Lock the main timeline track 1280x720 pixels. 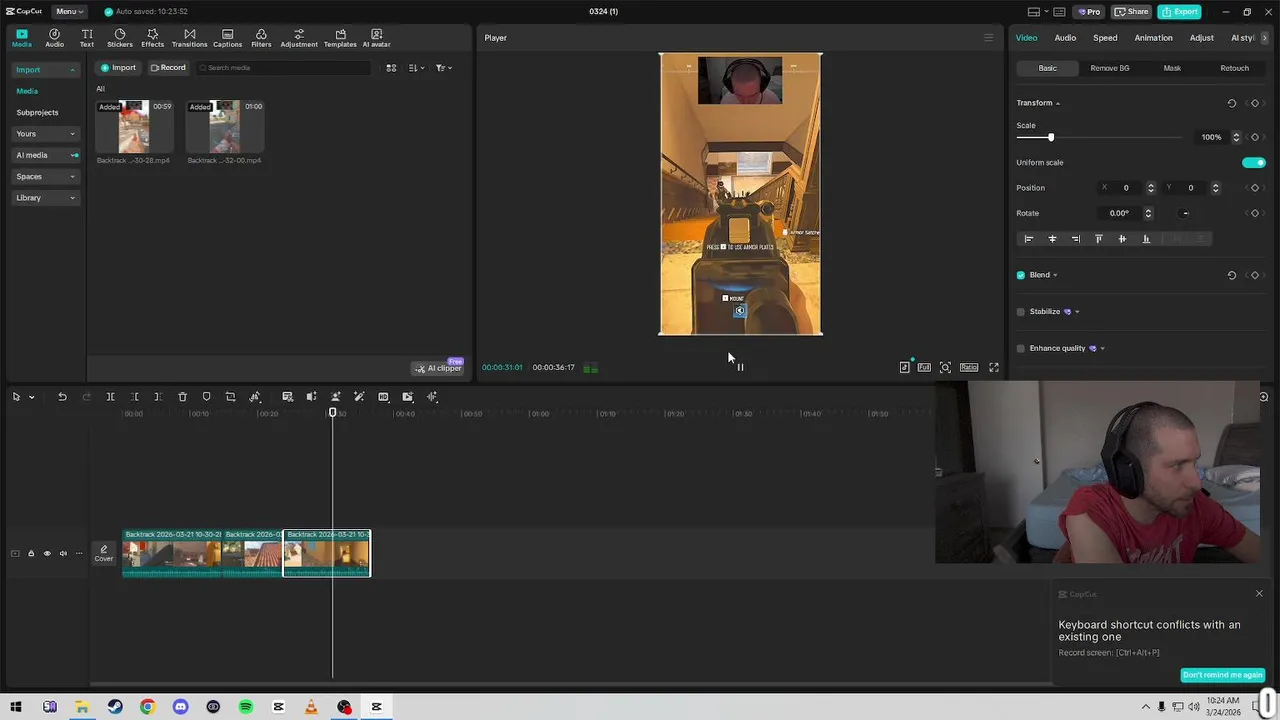coord(31,553)
